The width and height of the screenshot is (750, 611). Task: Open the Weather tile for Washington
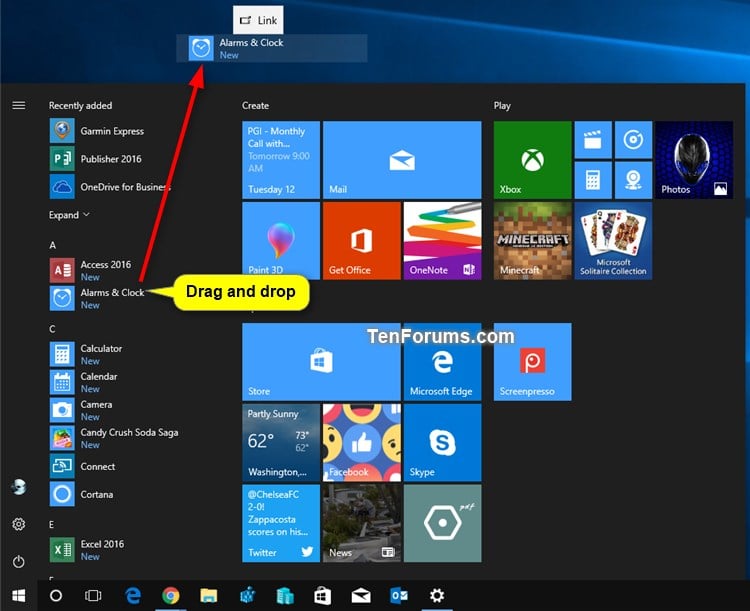pos(281,443)
